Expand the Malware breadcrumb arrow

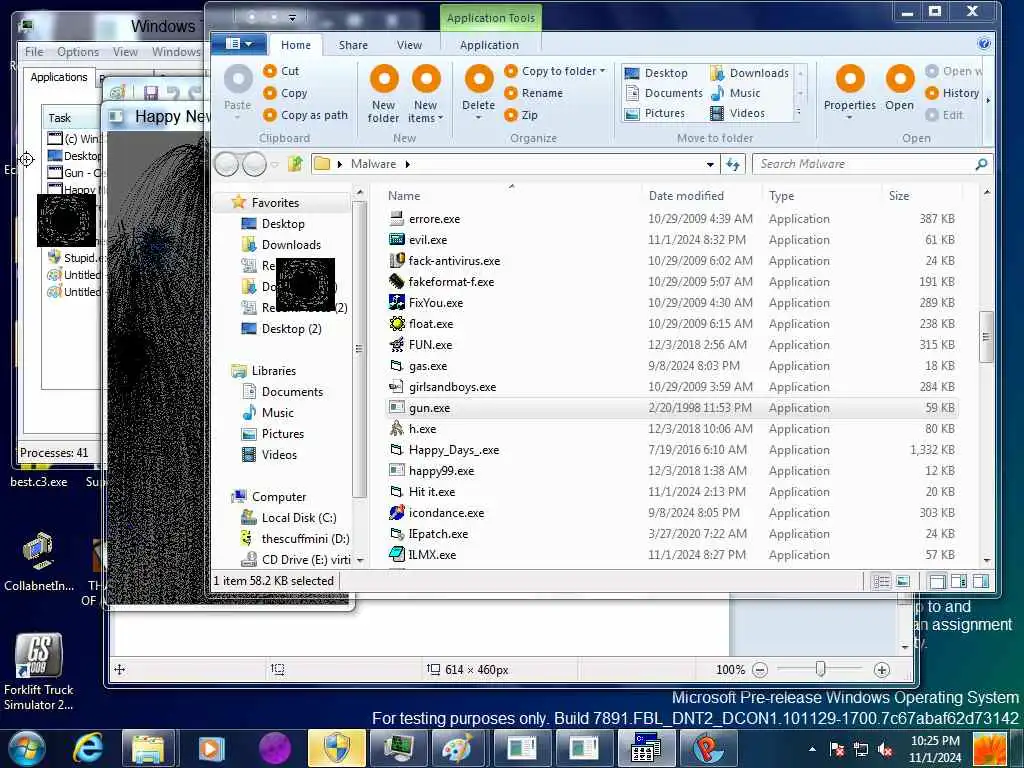[x=408, y=164]
